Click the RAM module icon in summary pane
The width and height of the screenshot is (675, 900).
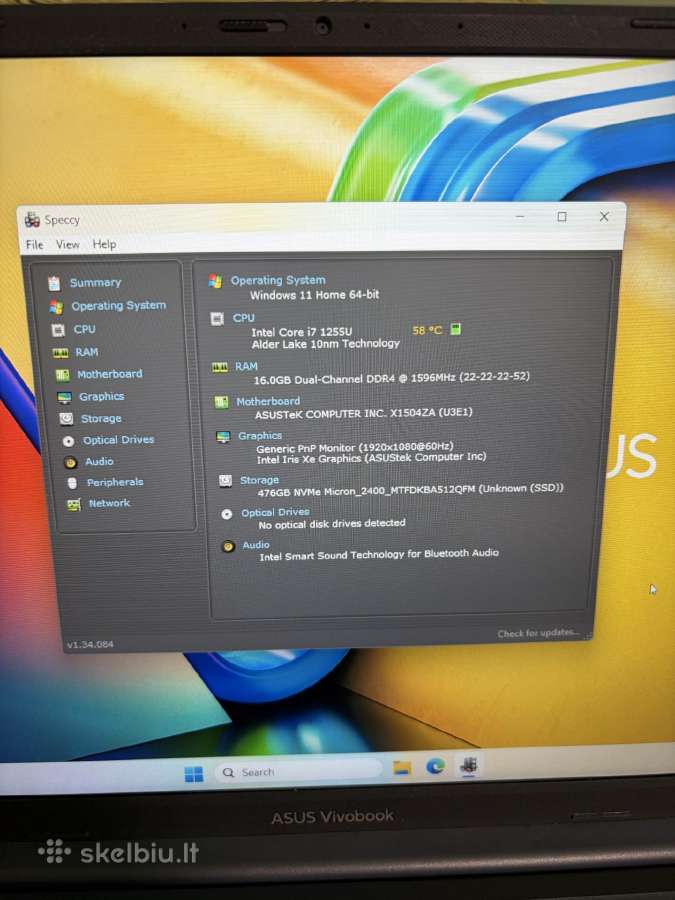219,367
